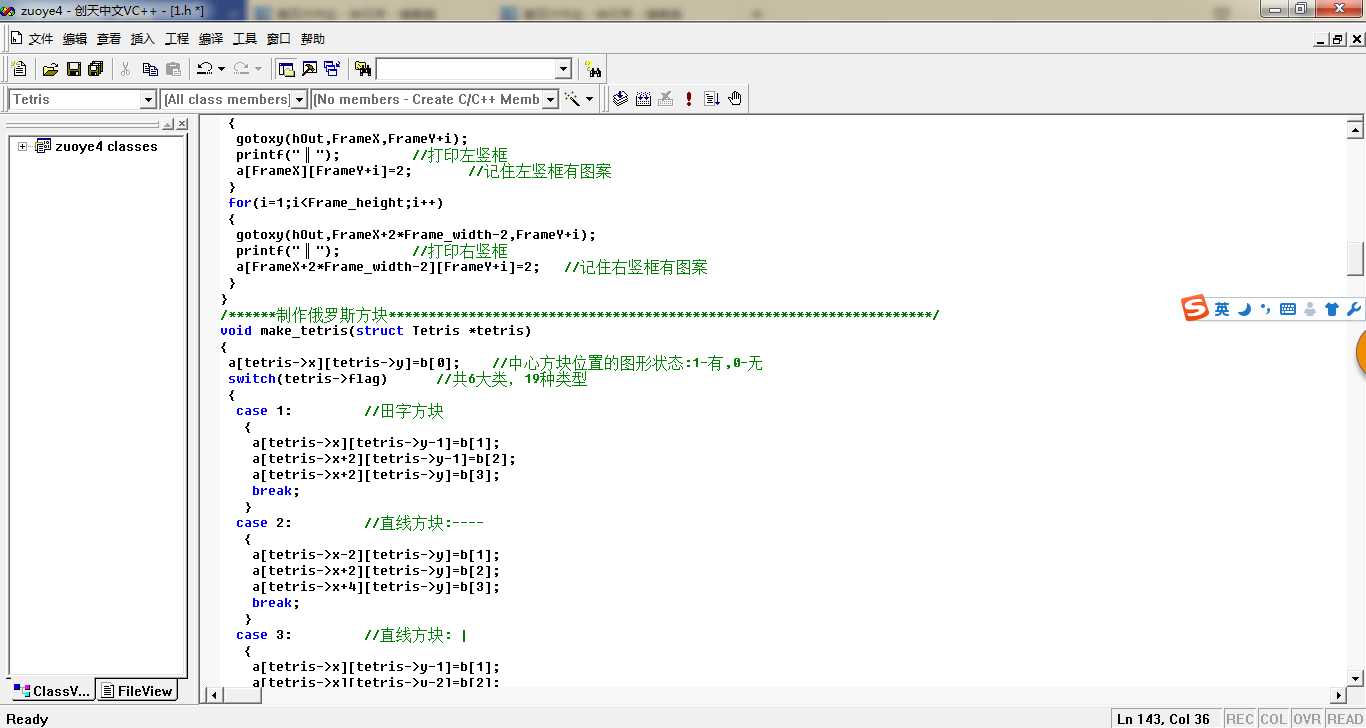Click inside the Find text input box
This screenshot has height=728, width=1366.
[x=465, y=69]
